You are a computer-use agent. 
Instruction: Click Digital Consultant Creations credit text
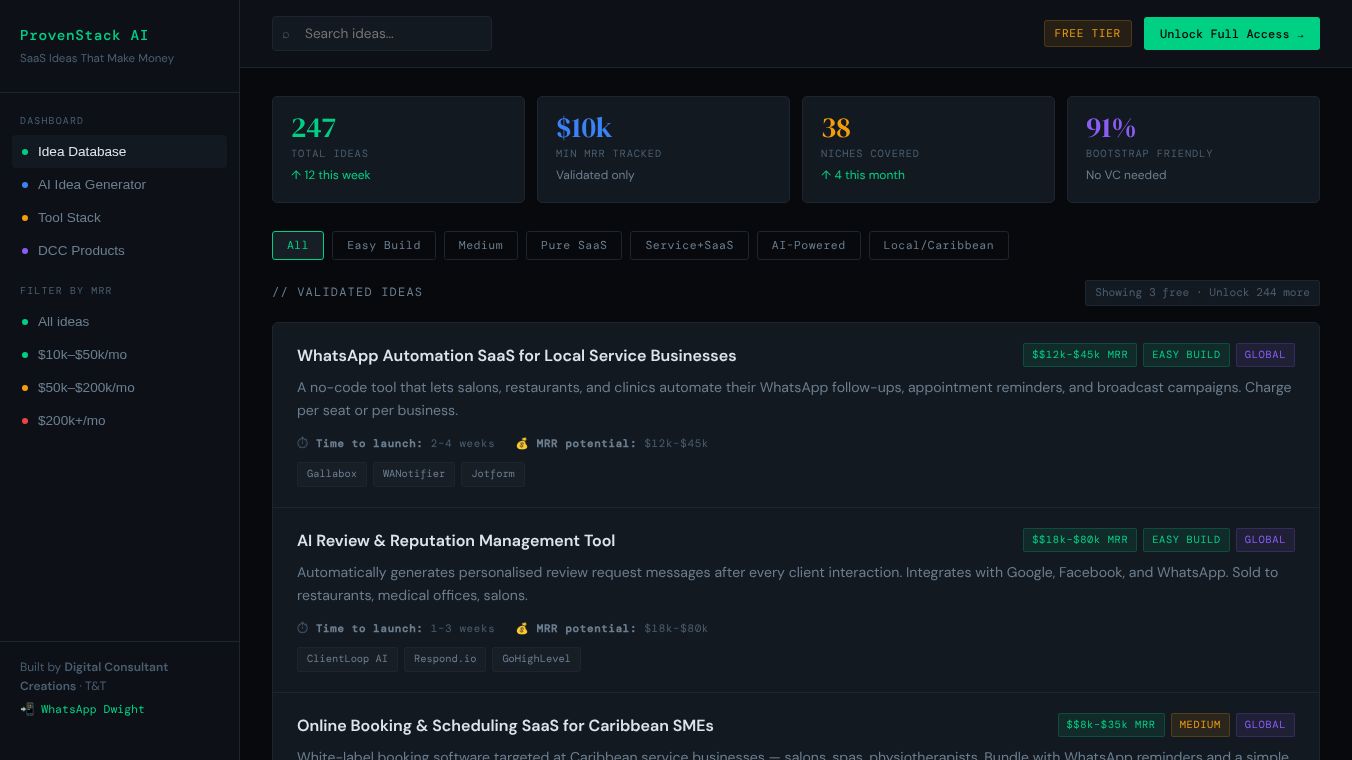coord(94,676)
